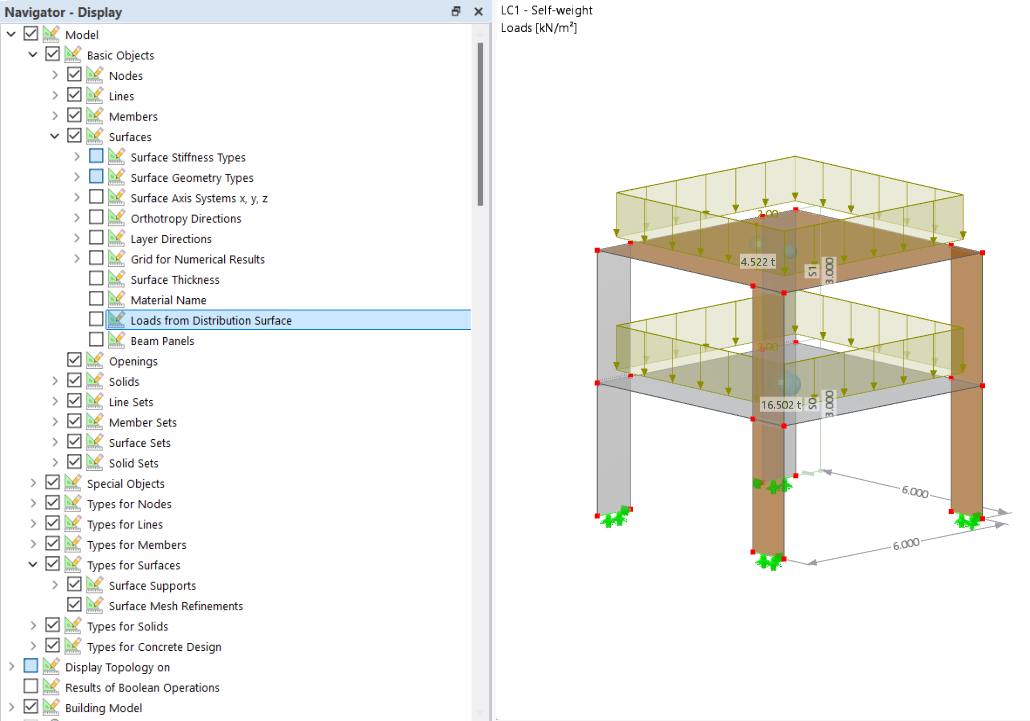Expand Grid for Numerical Results

(76, 258)
